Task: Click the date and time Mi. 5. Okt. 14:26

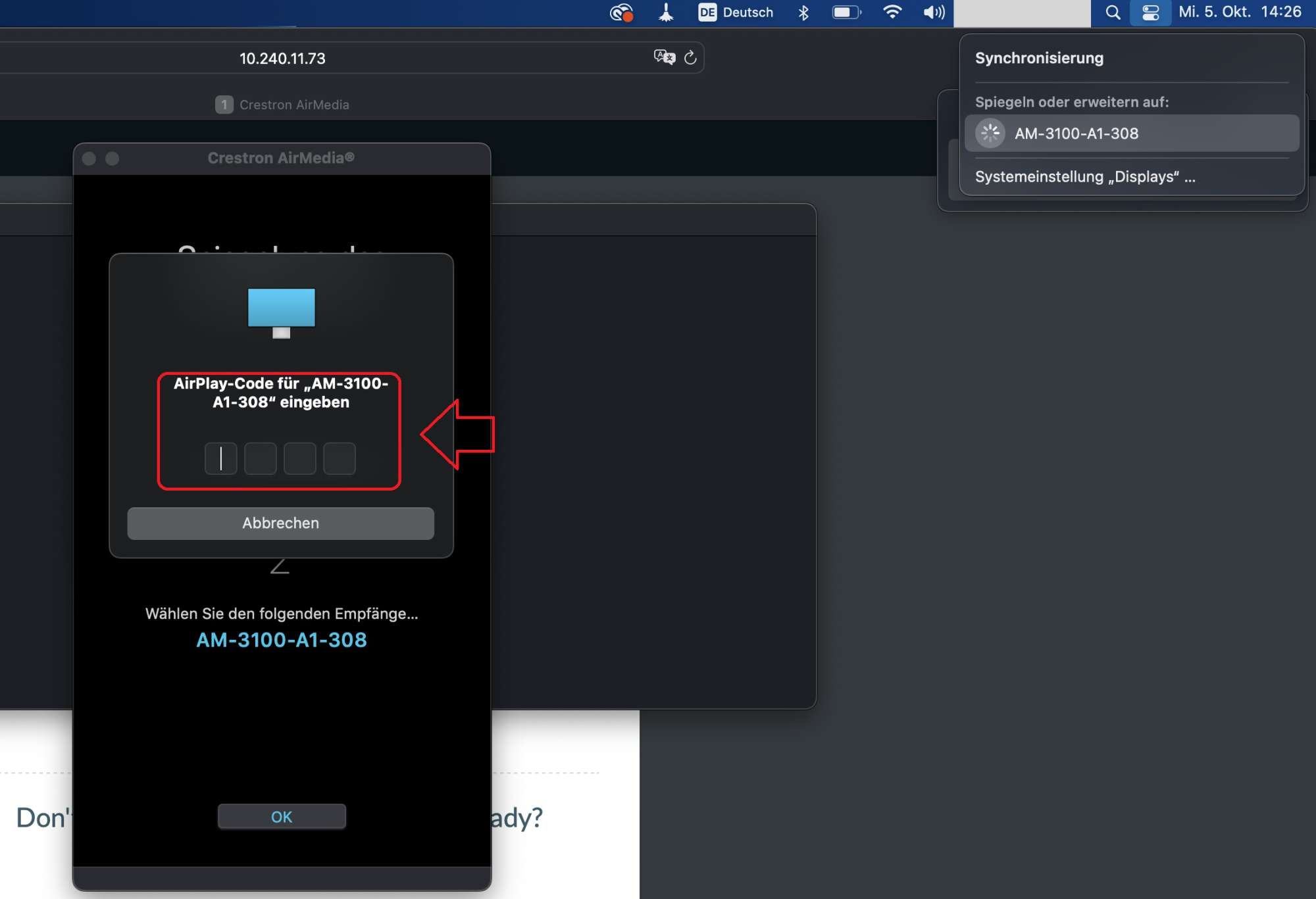Action: 1240,12
